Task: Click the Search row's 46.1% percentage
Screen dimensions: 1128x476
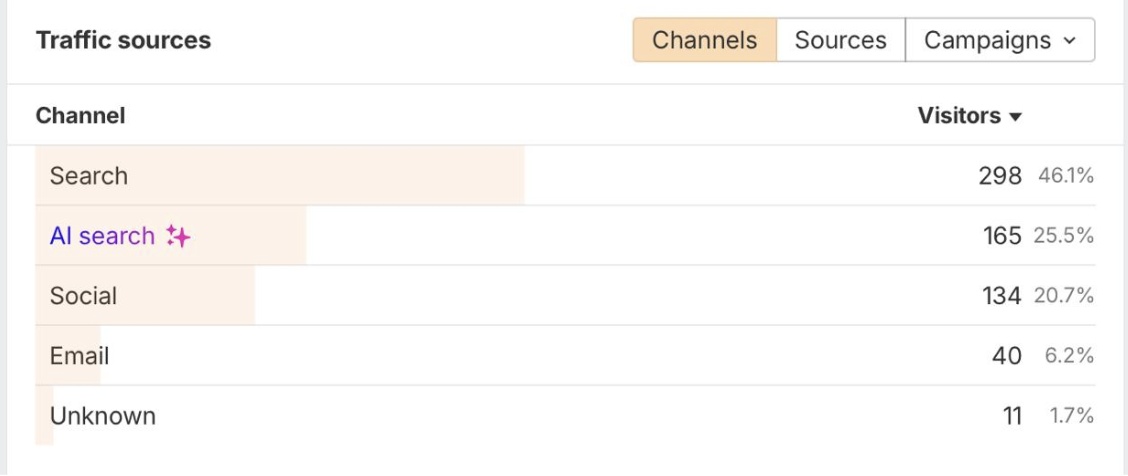Action: [x=1066, y=176]
